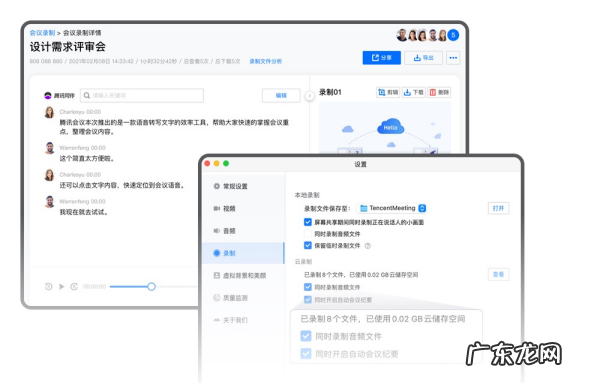The width and height of the screenshot is (600, 383).
Task: Select the 录制 settings tab
Action: (x=244, y=253)
